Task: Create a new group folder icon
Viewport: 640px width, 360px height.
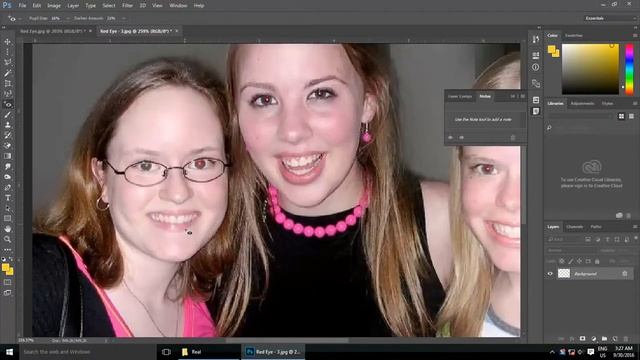Action: tap(604, 339)
